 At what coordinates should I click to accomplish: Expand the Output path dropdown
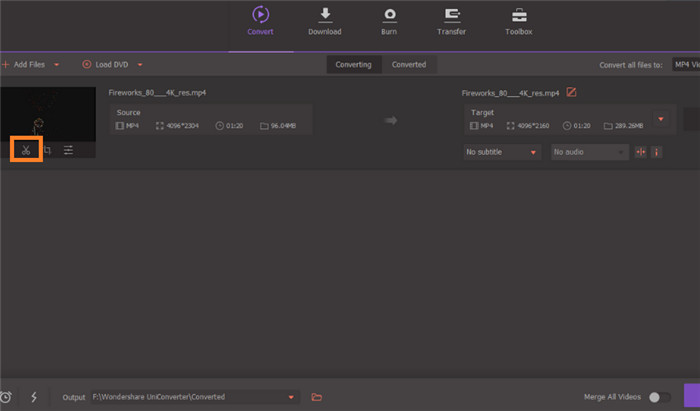click(x=292, y=397)
